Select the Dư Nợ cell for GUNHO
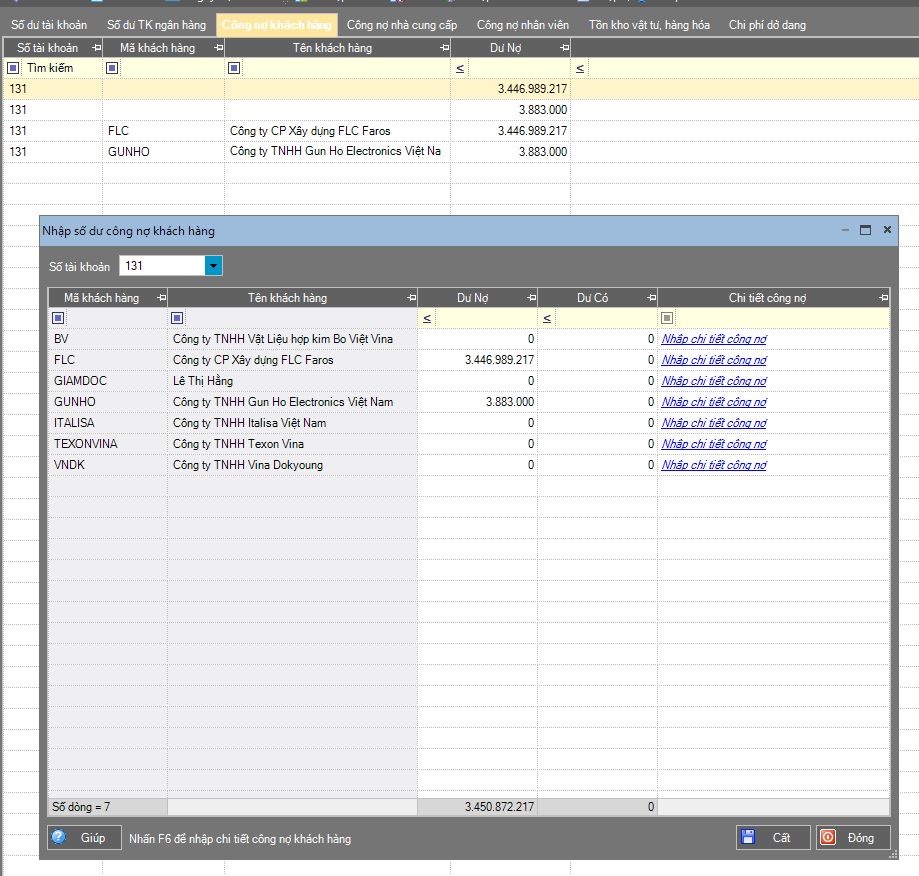Screen dimensions: 919x876 tap(477, 402)
